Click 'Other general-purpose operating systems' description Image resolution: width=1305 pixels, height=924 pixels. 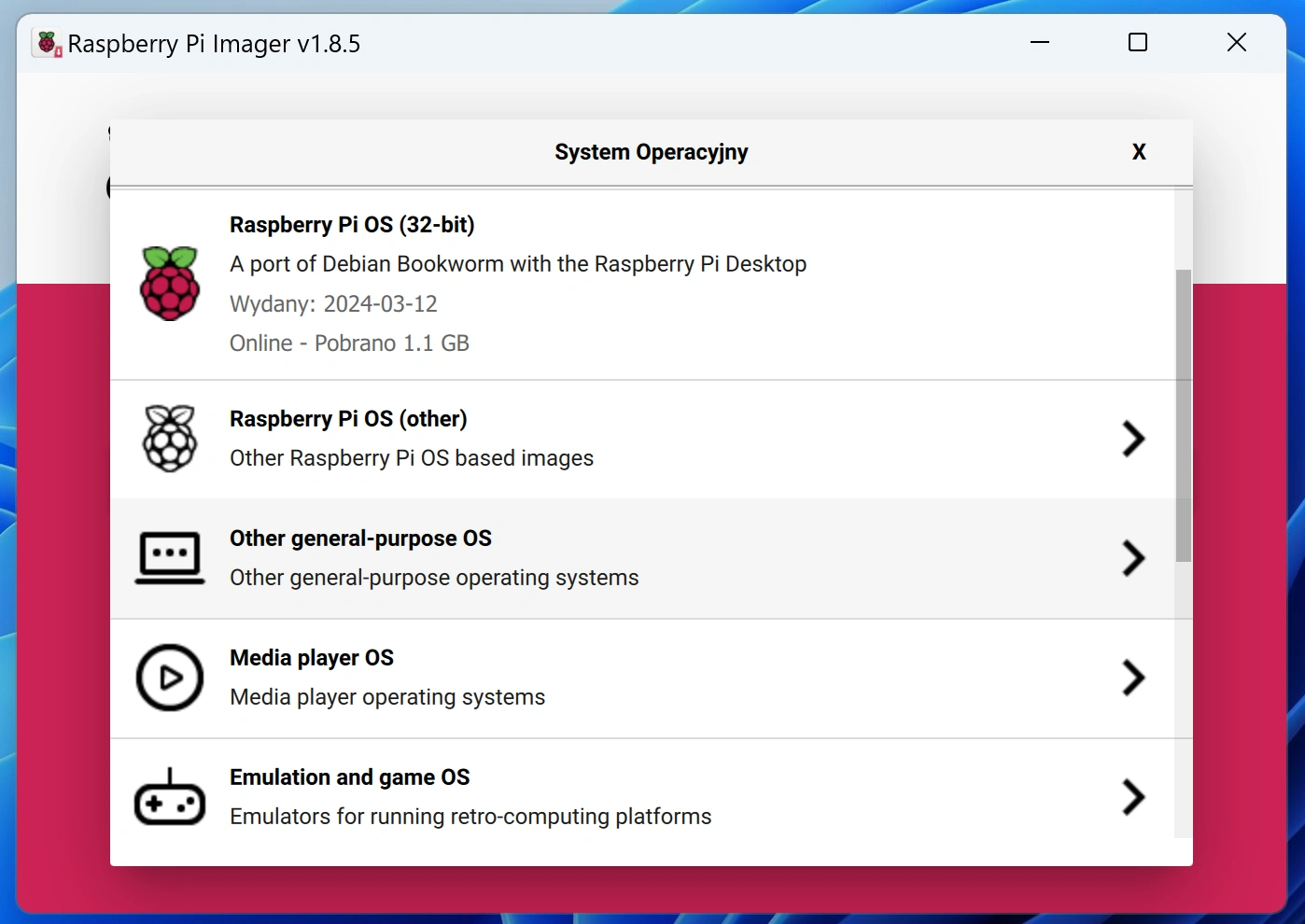[x=434, y=578]
